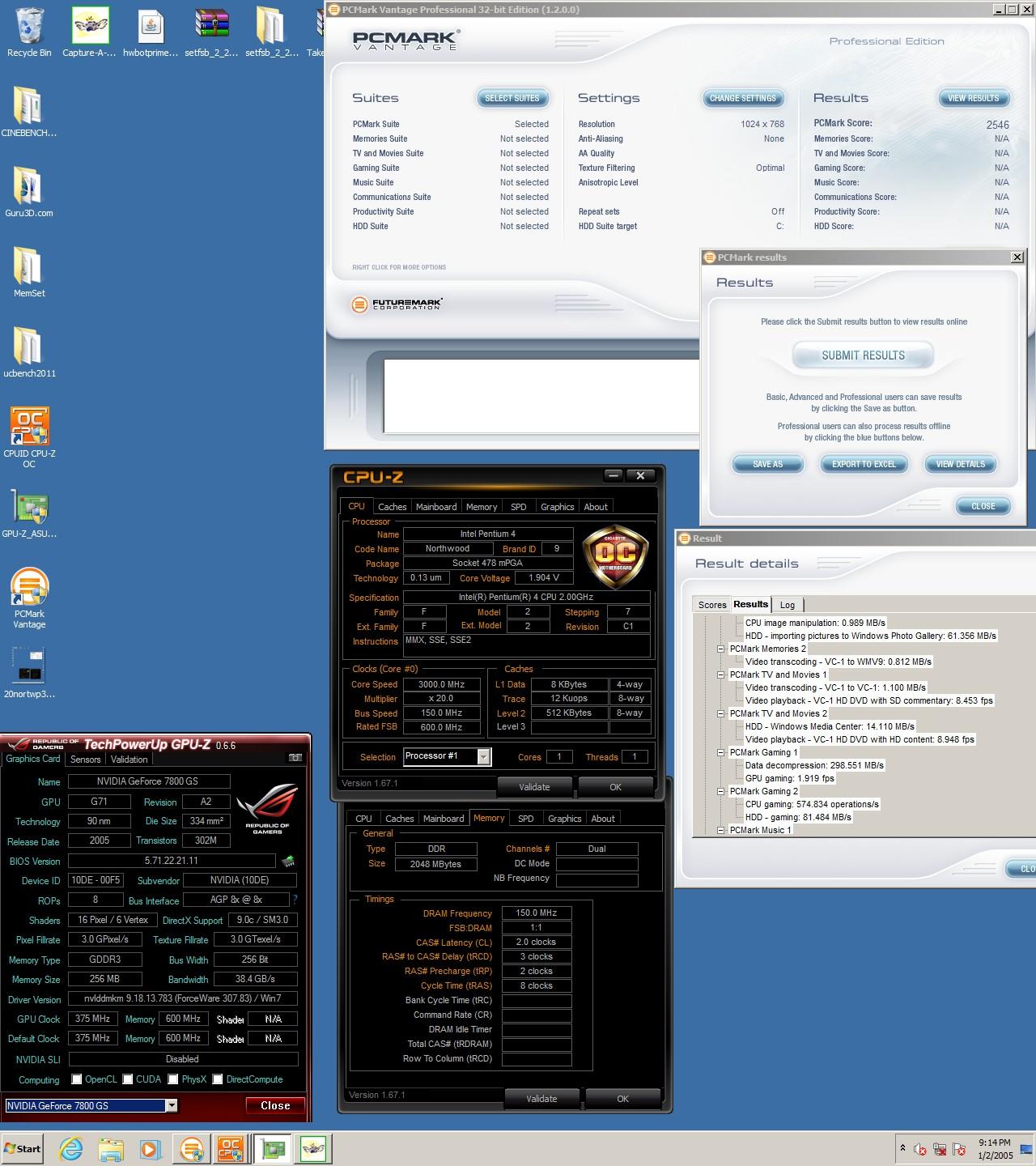Image resolution: width=1036 pixels, height=1166 pixels.
Task: Select 'CPU gaming: 574.834 operations/s' row
Action: pyautogui.click(x=812, y=804)
